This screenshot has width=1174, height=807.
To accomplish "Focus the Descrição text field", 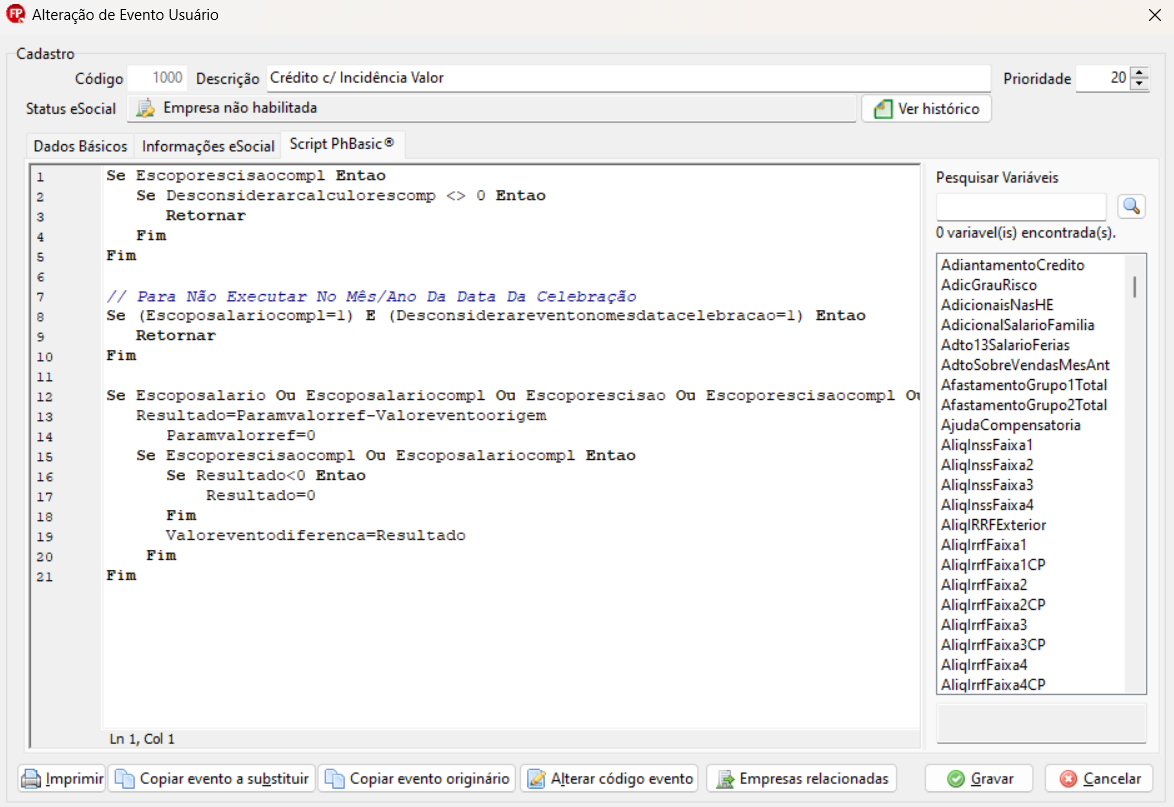I will tap(628, 78).
